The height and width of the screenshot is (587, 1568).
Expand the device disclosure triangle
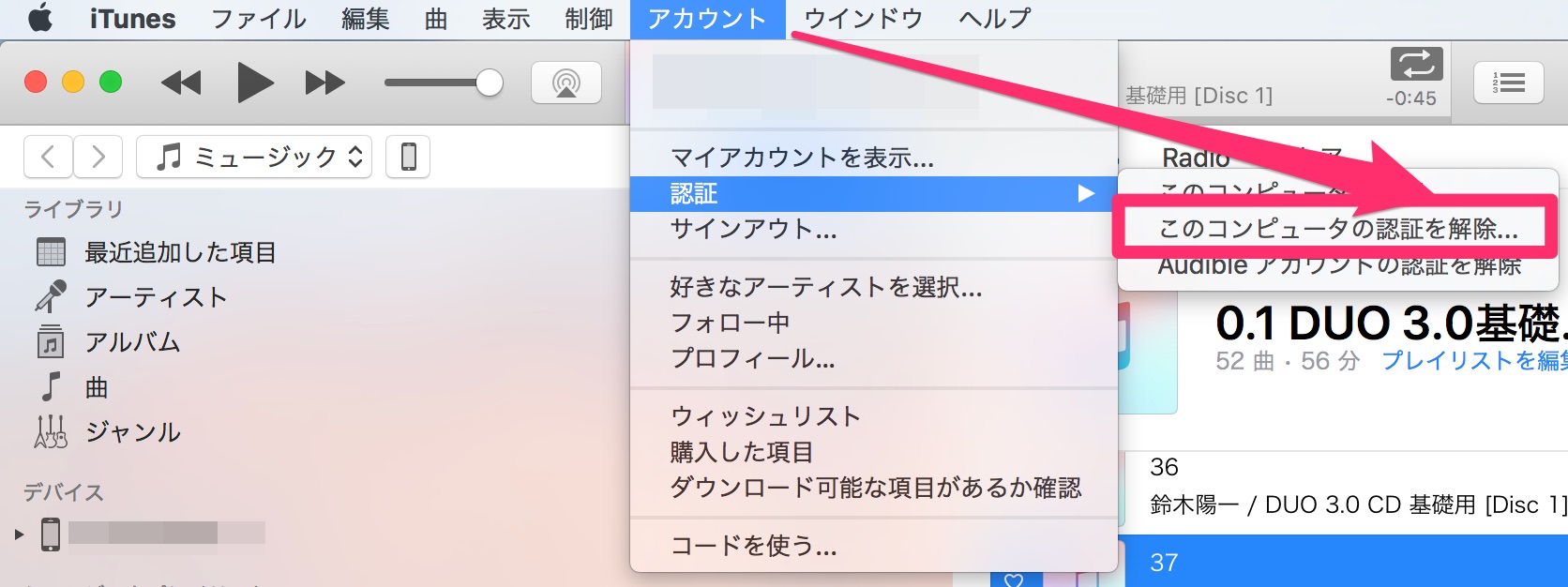coord(19,534)
